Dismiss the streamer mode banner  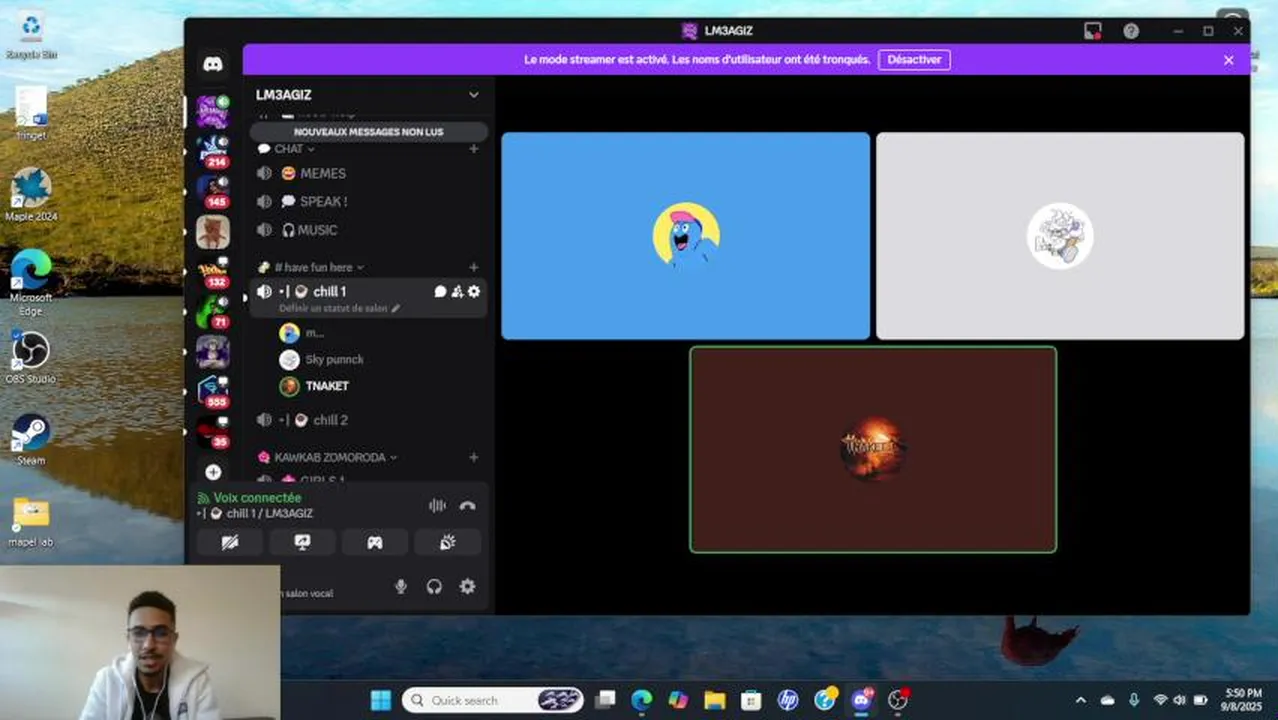coord(1229,60)
